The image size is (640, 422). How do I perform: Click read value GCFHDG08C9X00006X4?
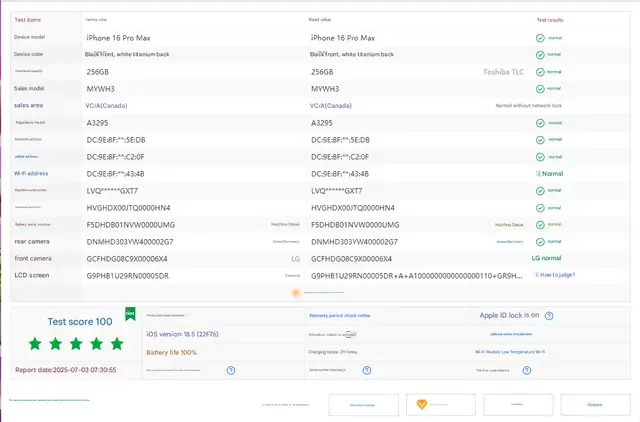(351, 259)
